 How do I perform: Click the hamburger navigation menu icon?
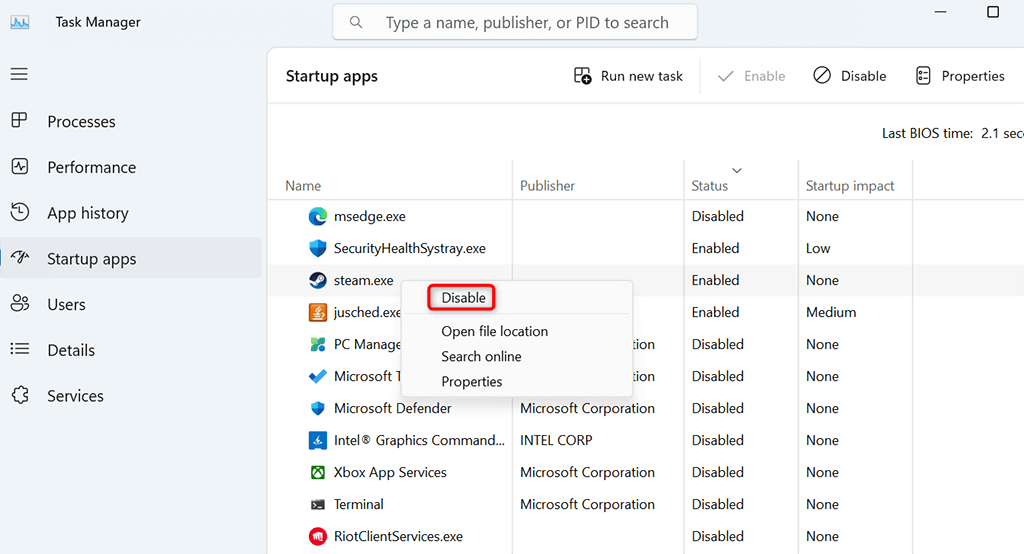pos(19,74)
